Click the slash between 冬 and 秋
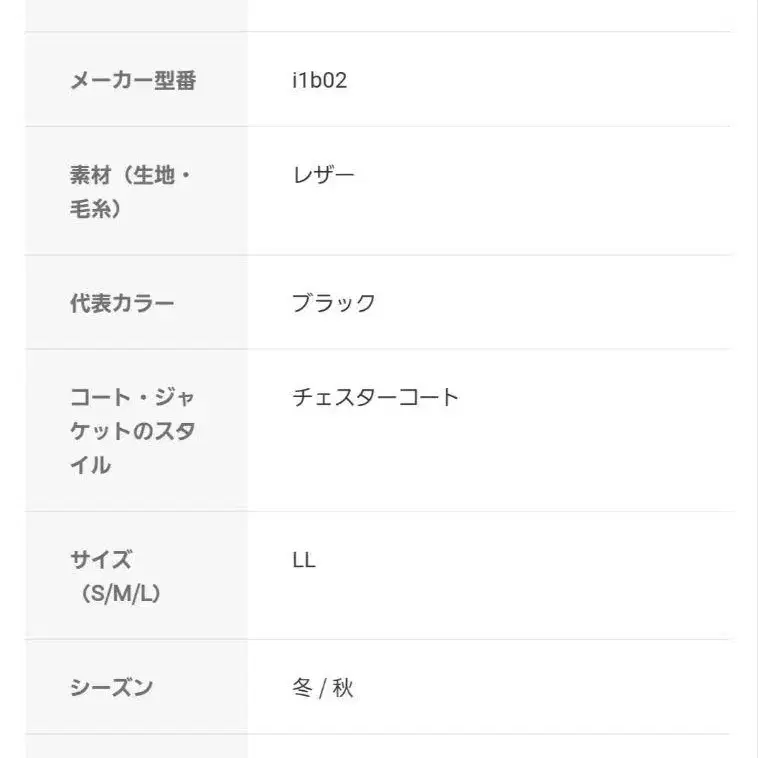This screenshot has width=758, height=758. [x=322, y=689]
